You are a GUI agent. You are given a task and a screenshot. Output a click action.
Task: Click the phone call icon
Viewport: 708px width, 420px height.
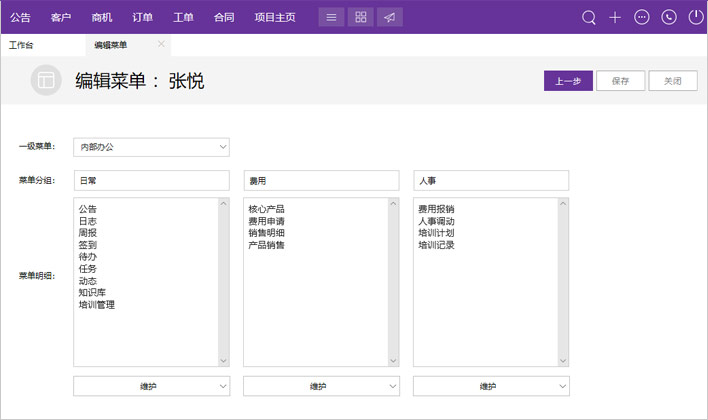coord(669,17)
